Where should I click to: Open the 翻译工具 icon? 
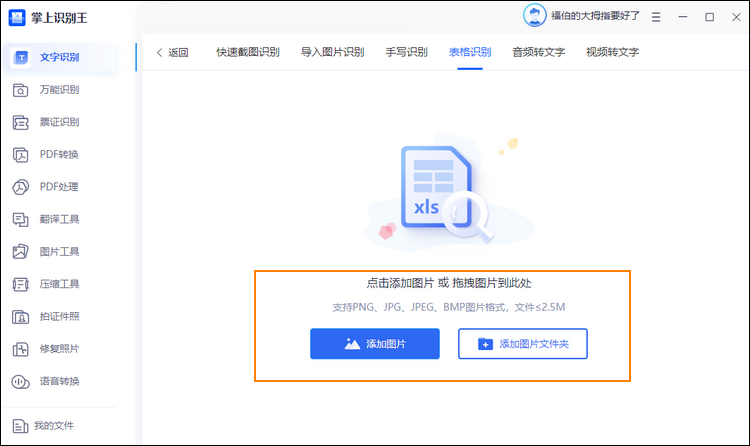pos(20,219)
